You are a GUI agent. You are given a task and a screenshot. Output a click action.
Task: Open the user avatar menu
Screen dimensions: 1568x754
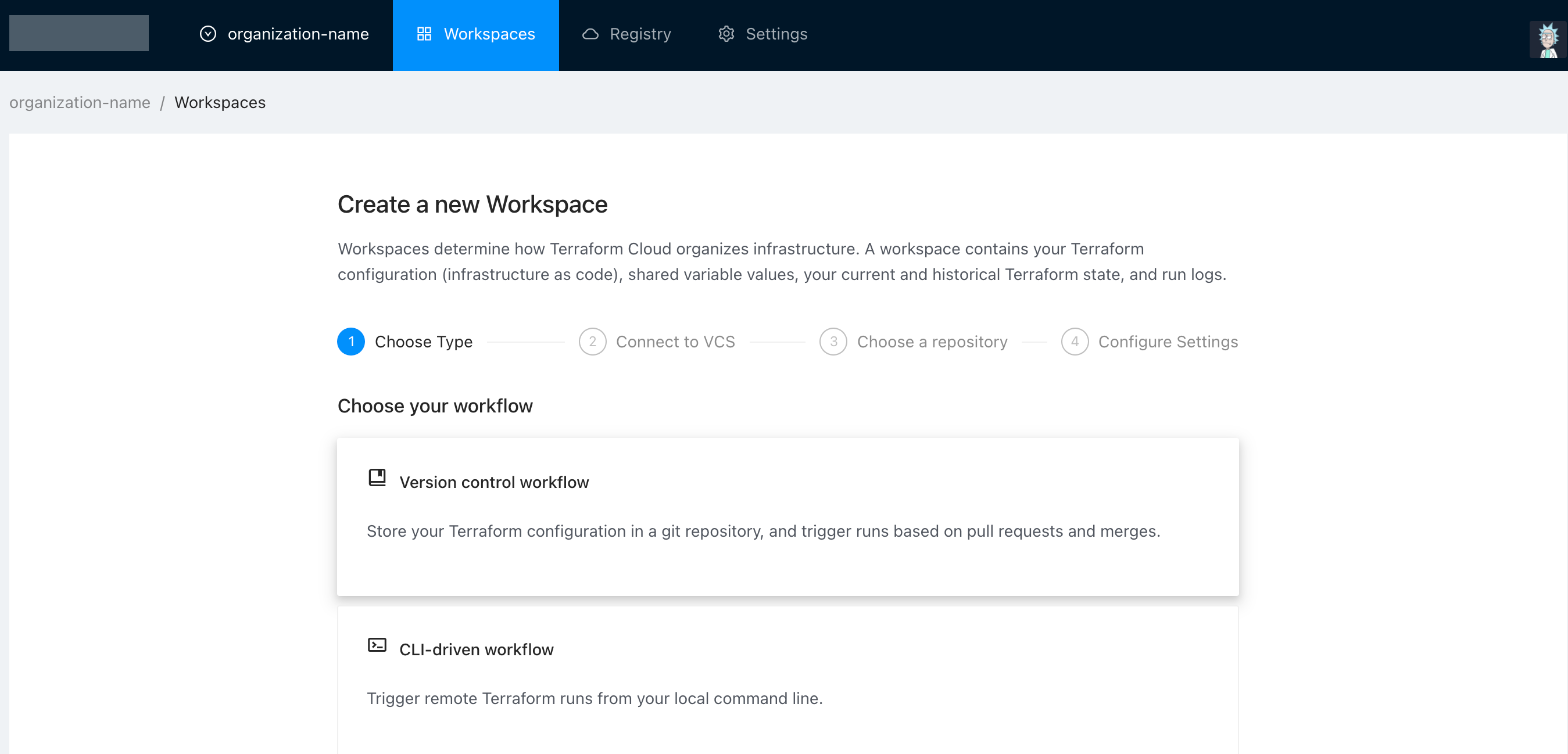point(1548,40)
